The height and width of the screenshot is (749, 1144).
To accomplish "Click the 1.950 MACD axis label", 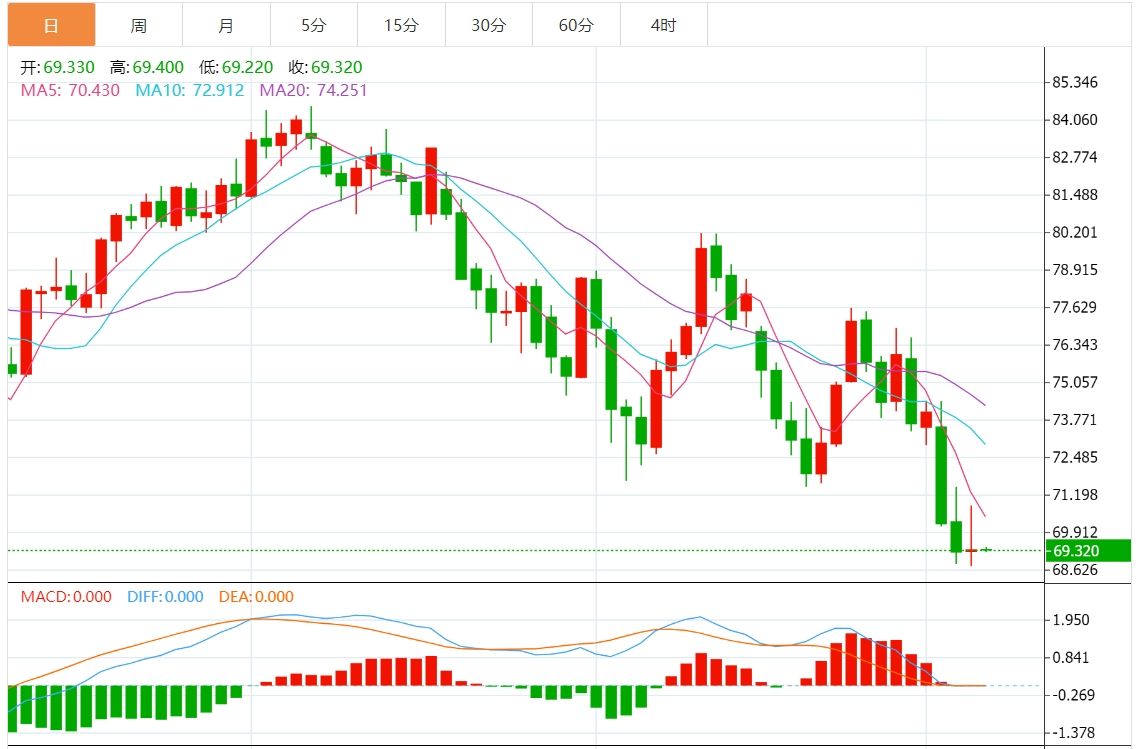I will point(1070,620).
